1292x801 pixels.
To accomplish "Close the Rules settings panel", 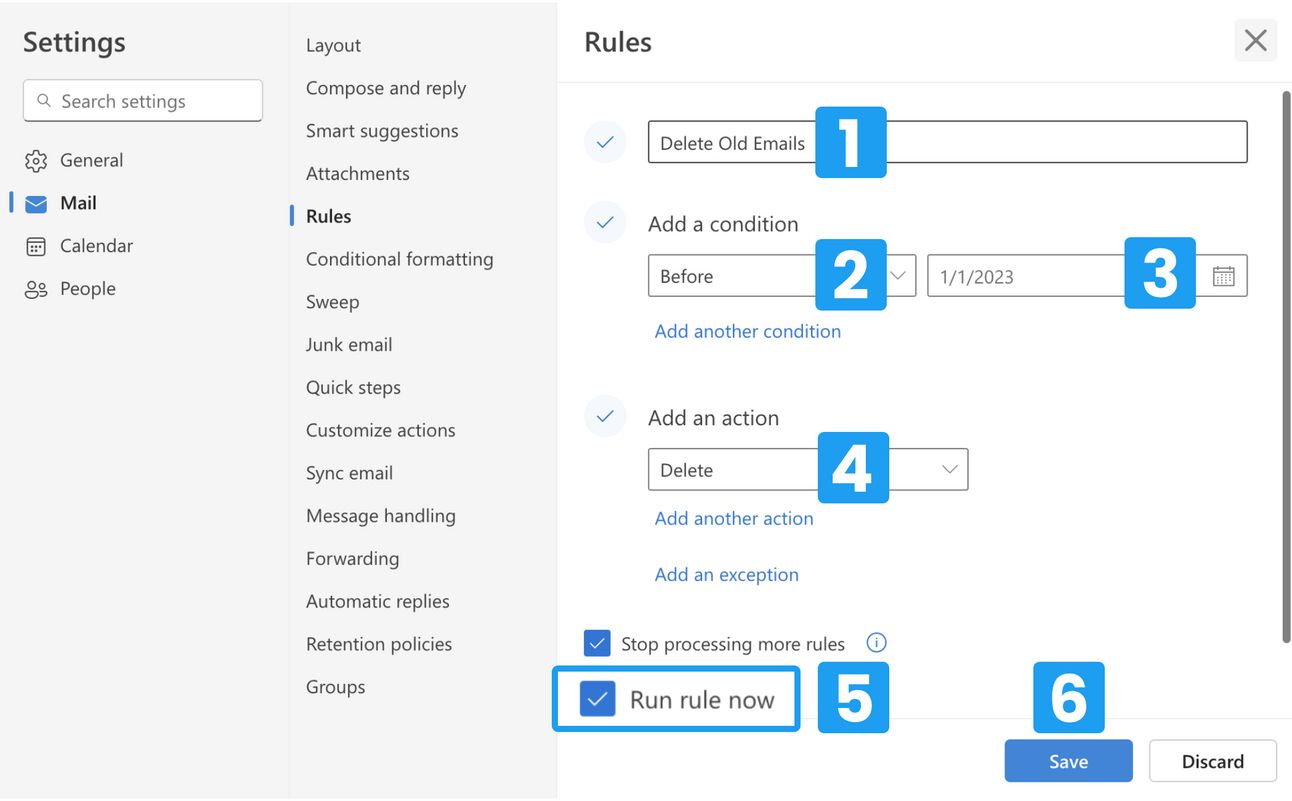I will click(1255, 41).
